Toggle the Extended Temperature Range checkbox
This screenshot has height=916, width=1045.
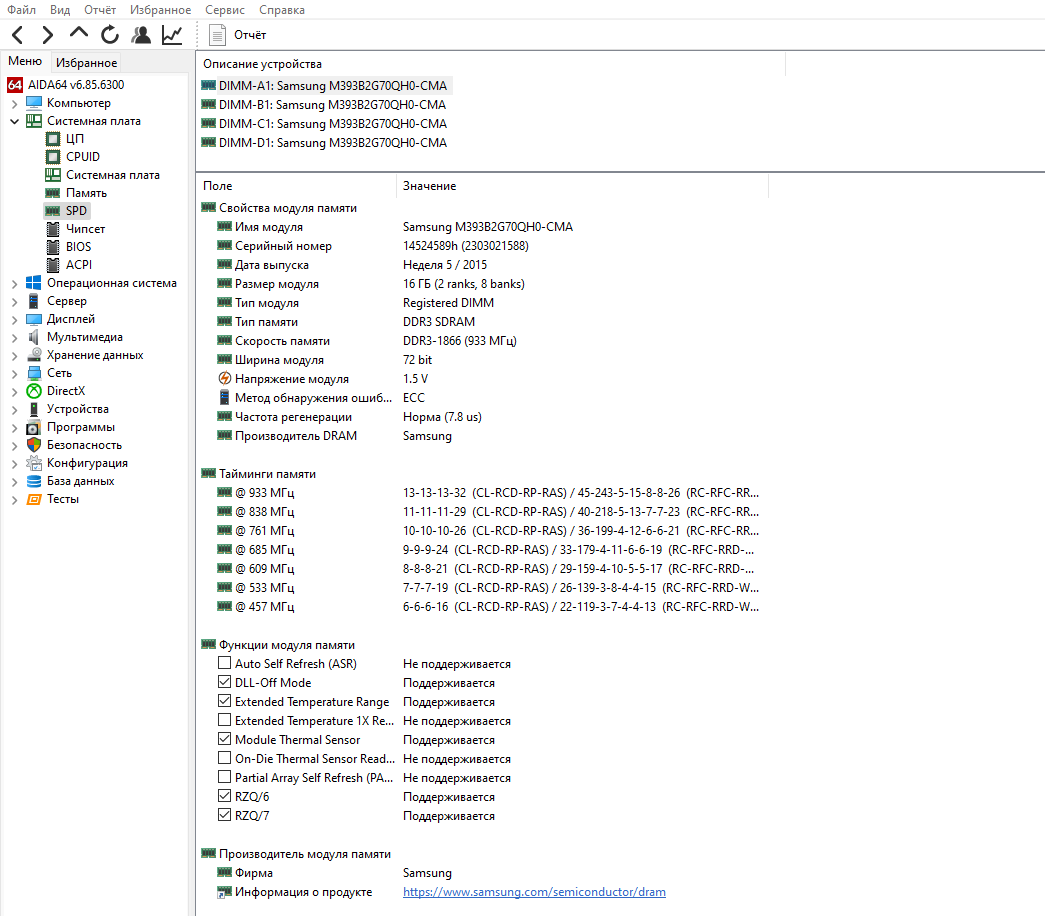point(225,701)
